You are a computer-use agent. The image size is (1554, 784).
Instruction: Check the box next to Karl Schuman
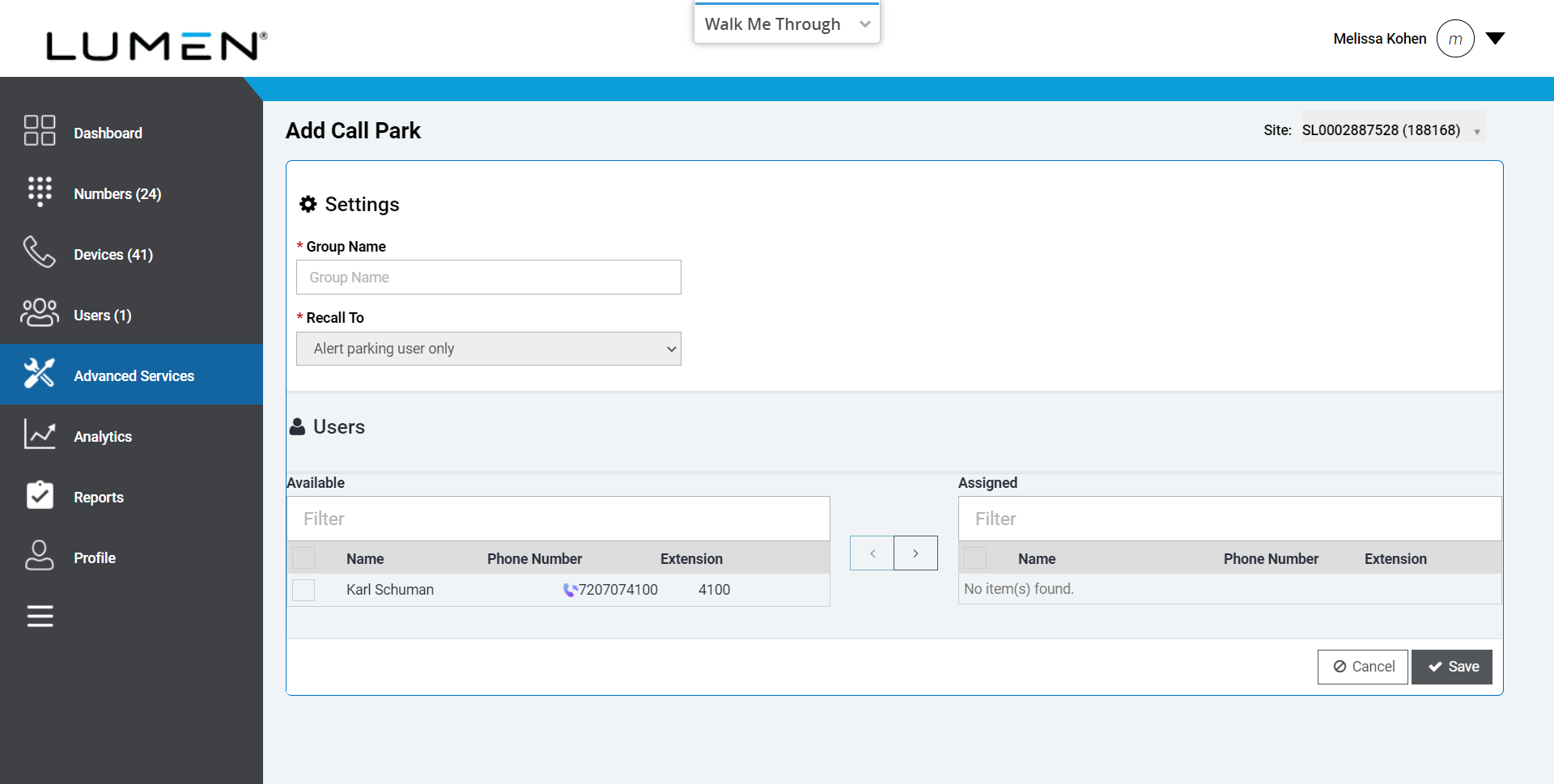click(x=304, y=590)
